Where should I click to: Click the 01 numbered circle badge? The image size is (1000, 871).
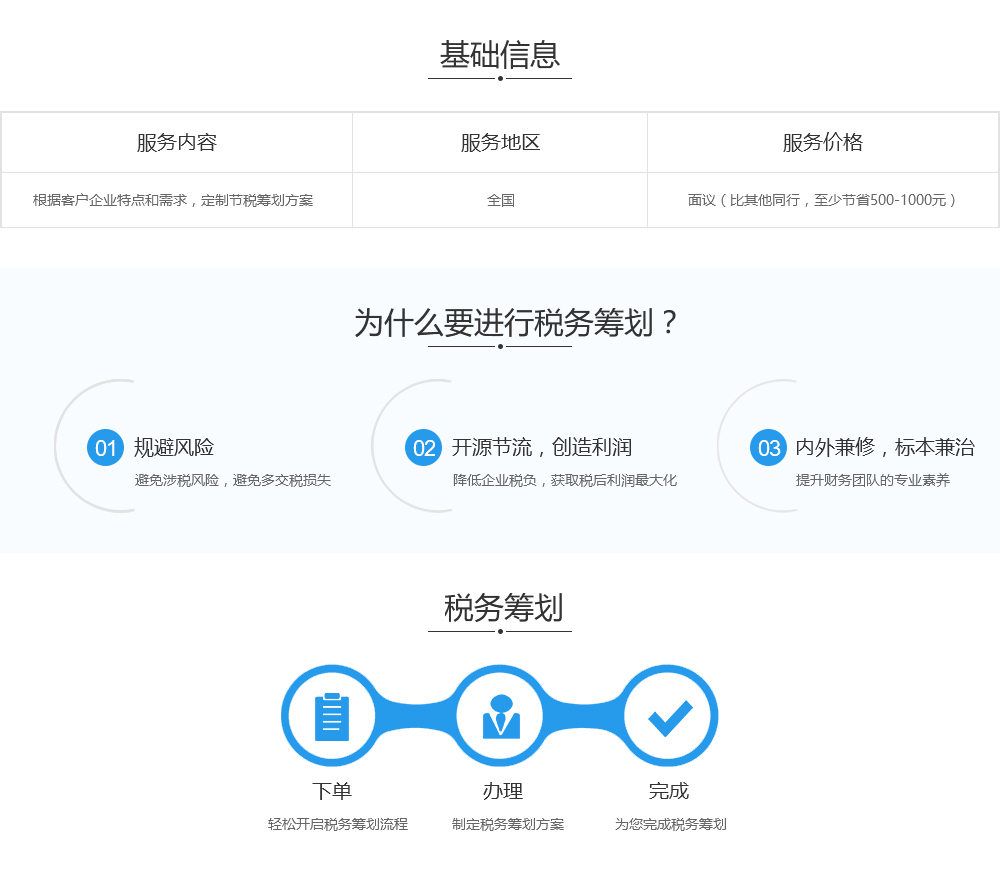(x=105, y=448)
